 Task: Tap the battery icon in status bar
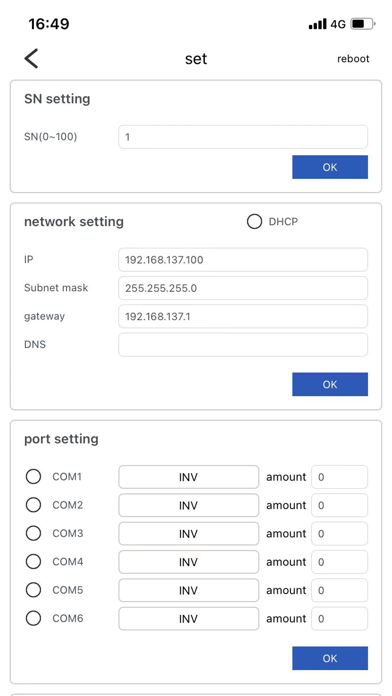pyautogui.click(x=363, y=24)
